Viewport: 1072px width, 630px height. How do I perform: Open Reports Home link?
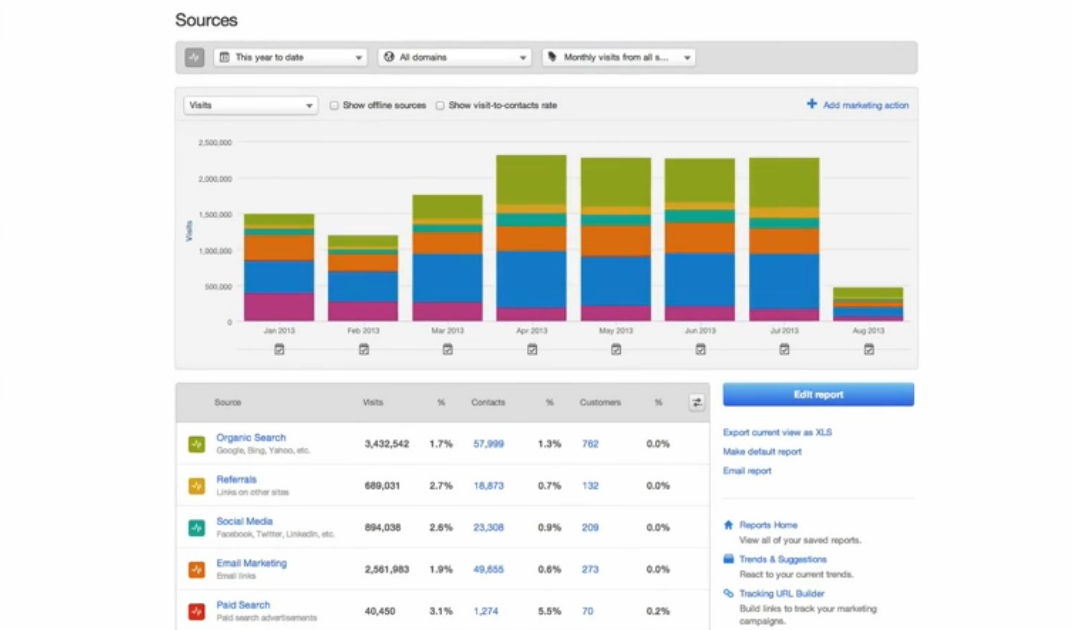(x=768, y=525)
